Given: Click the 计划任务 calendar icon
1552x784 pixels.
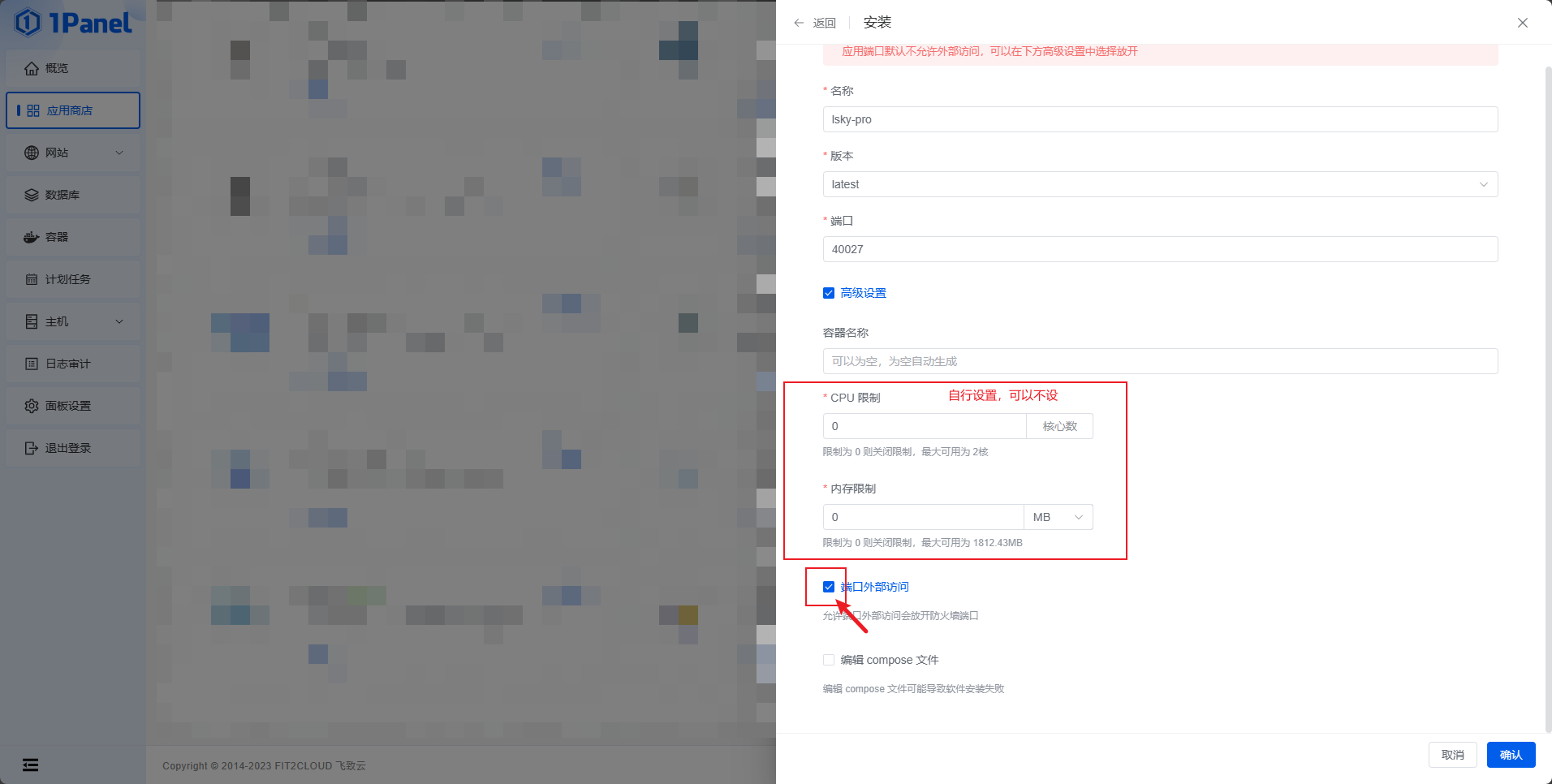Looking at the screenshot, I should click(x=32, y=279).
